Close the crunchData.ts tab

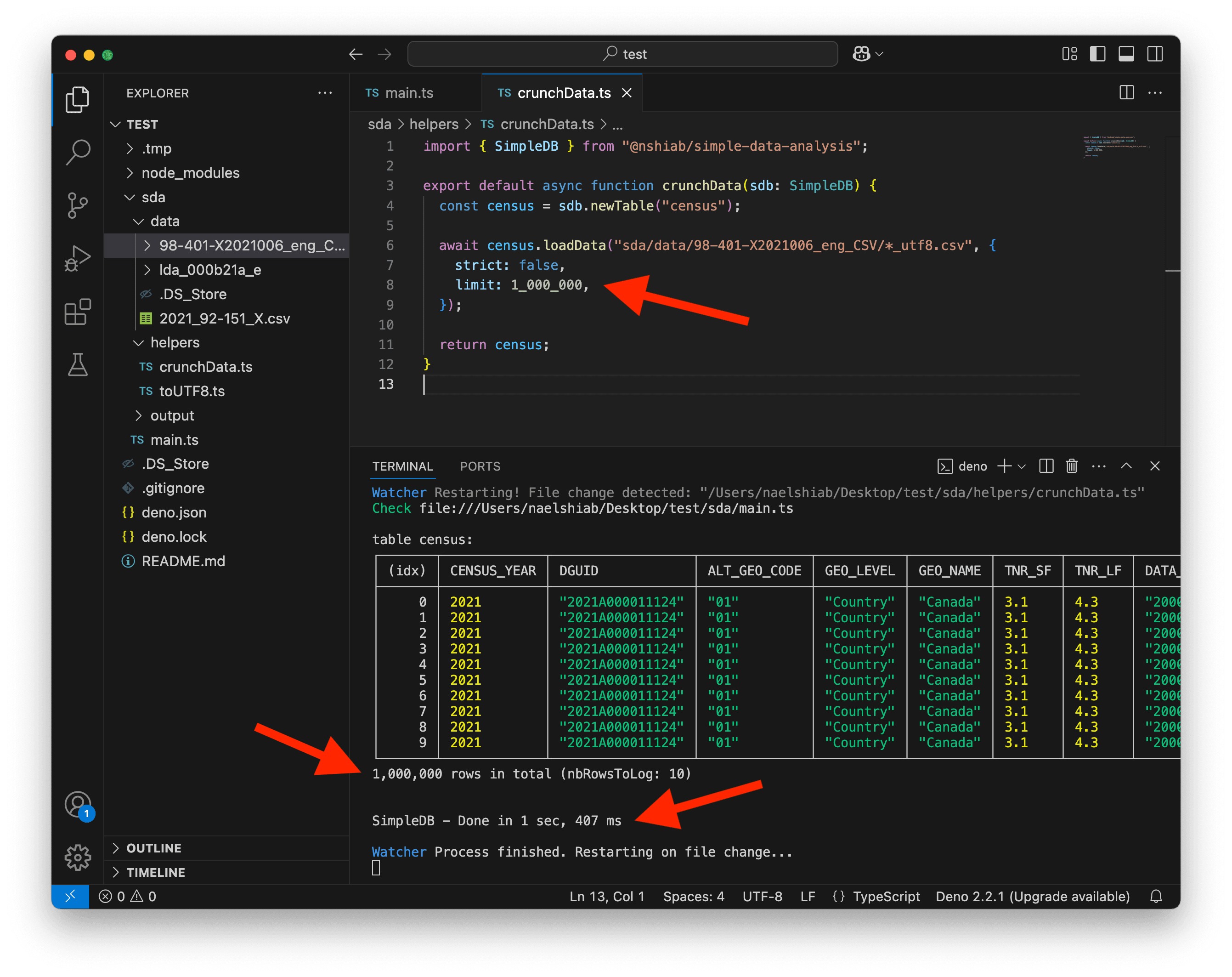(626, 93)
